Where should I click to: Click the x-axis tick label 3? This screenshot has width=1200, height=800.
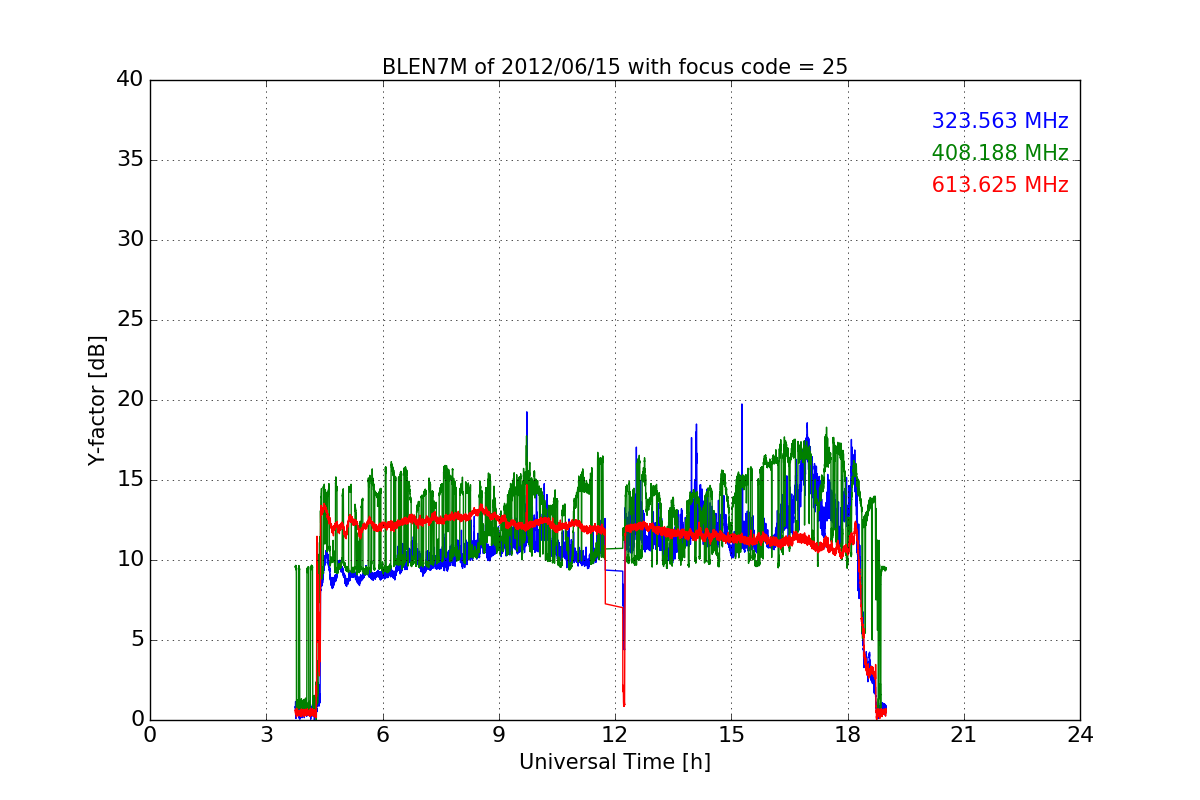pyautogui.click(x=266, y=735)
